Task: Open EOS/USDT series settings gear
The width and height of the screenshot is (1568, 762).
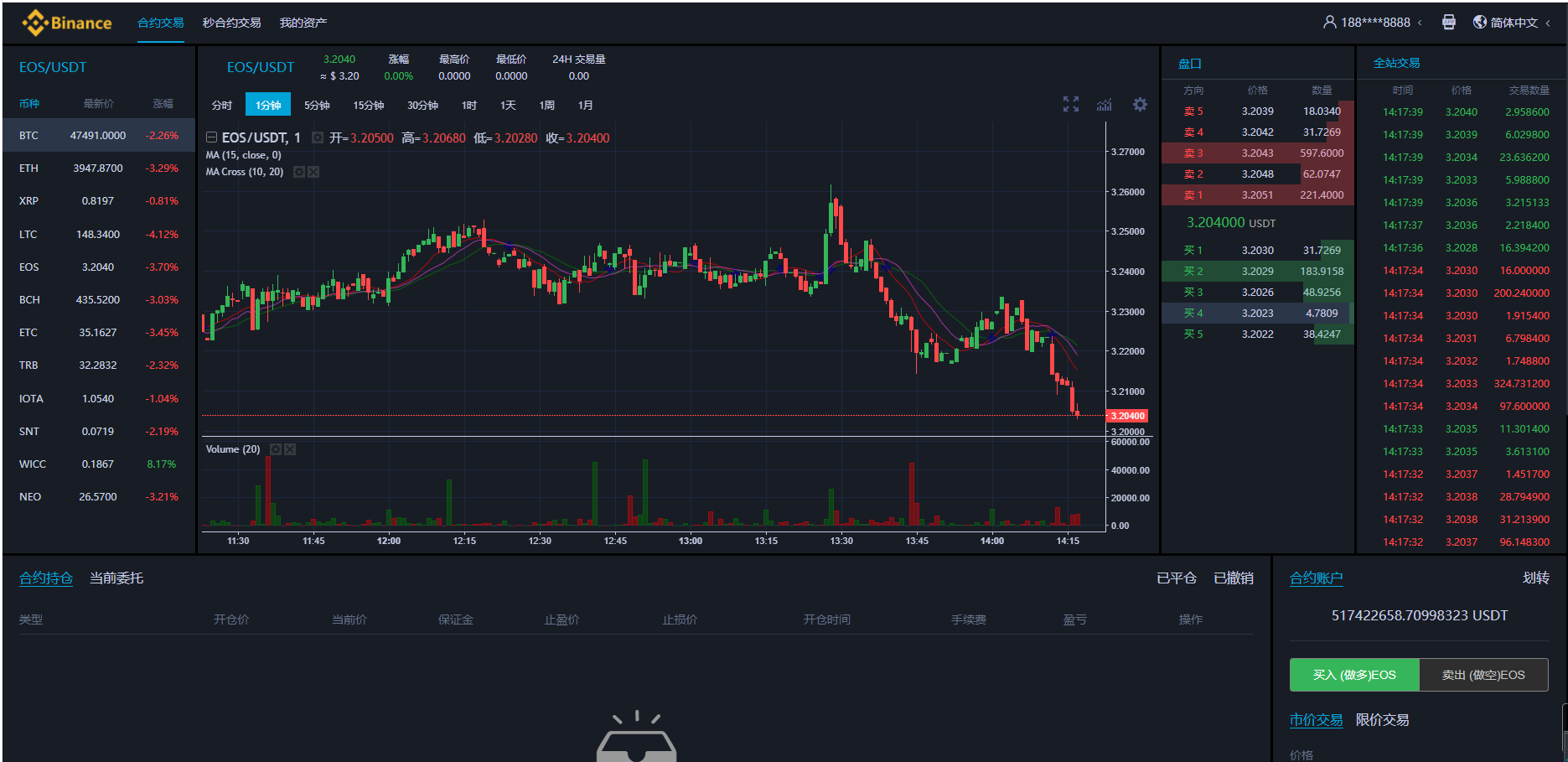Action: (318, 137)
